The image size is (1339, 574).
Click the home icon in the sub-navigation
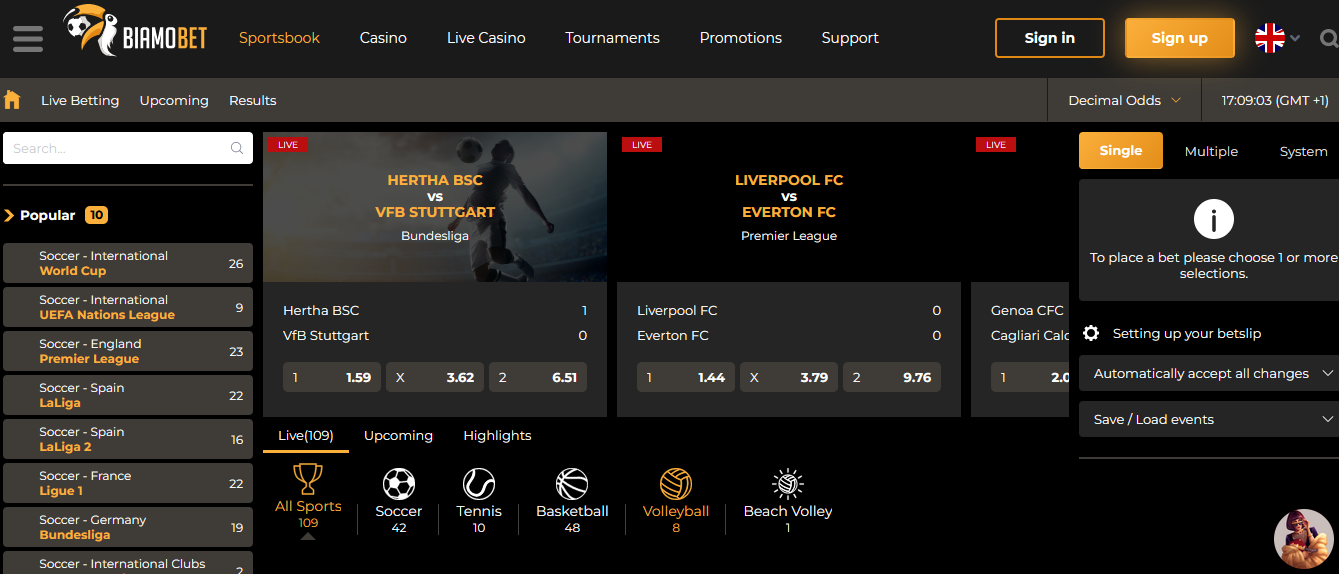[12, 100]
